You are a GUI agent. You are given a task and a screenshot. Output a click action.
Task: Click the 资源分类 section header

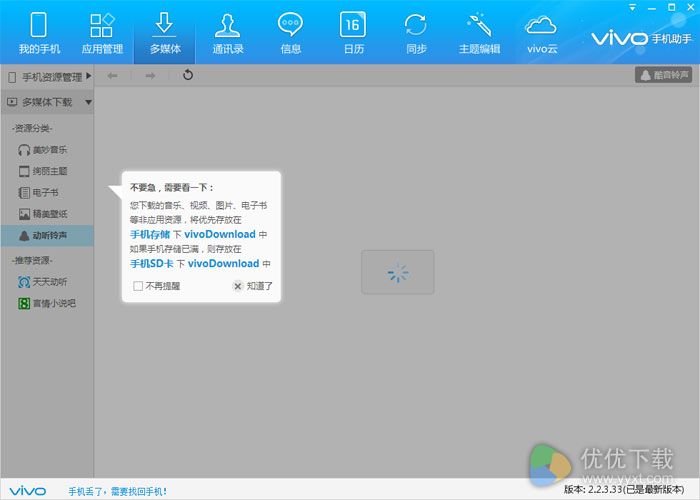click(x=32, y=129)
